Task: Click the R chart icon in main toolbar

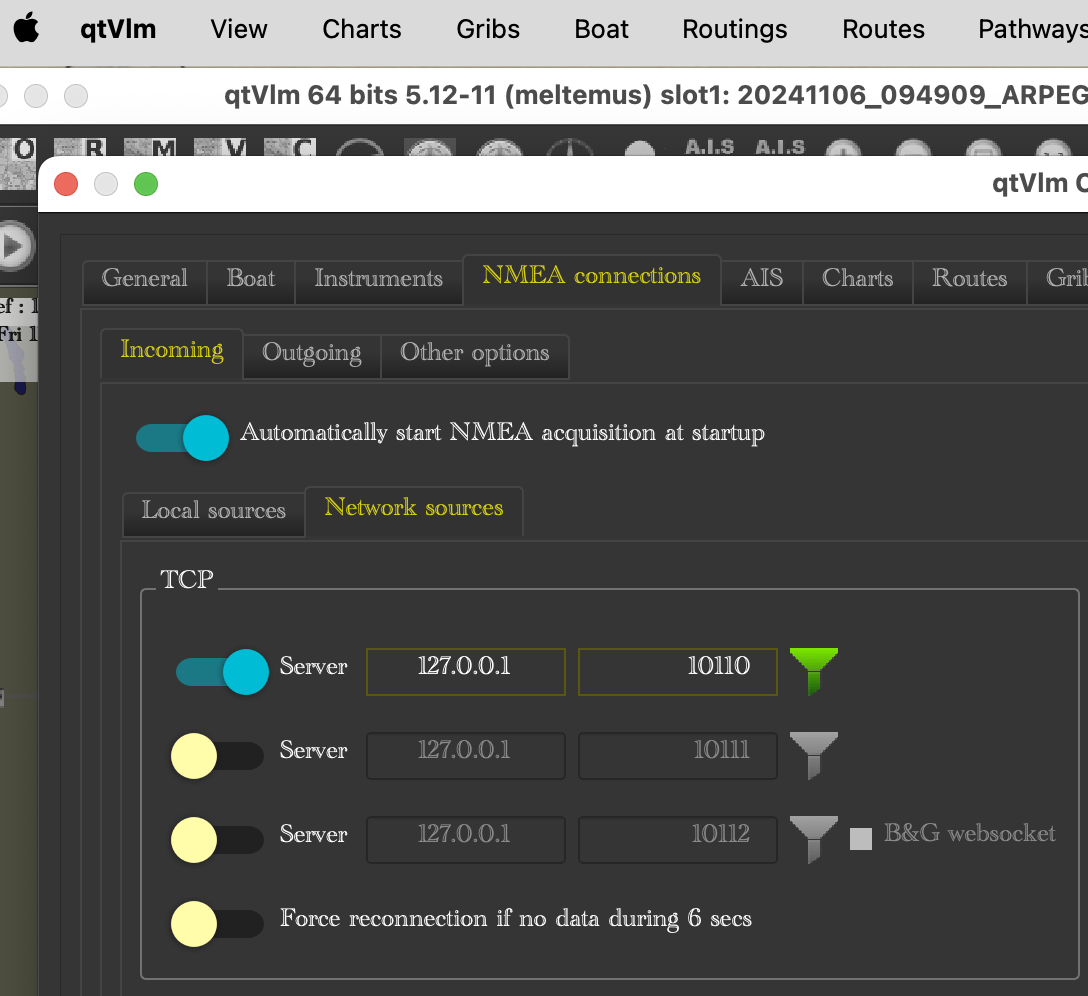Action: [x=80, y=146]
